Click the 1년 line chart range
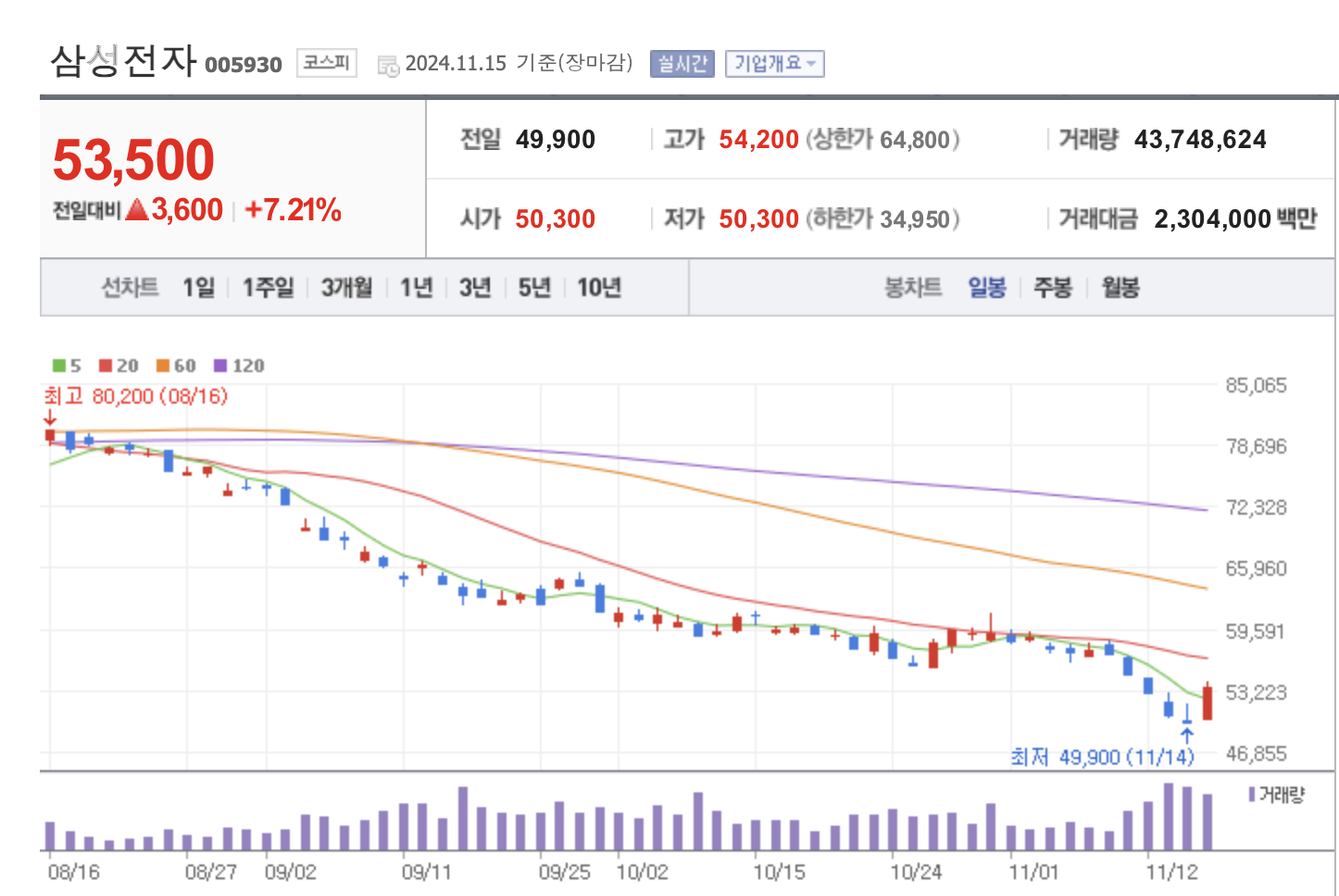Image resolution: width=1339 pixels, height=896 pixels. pyautogui.click(x=416, y=288)
